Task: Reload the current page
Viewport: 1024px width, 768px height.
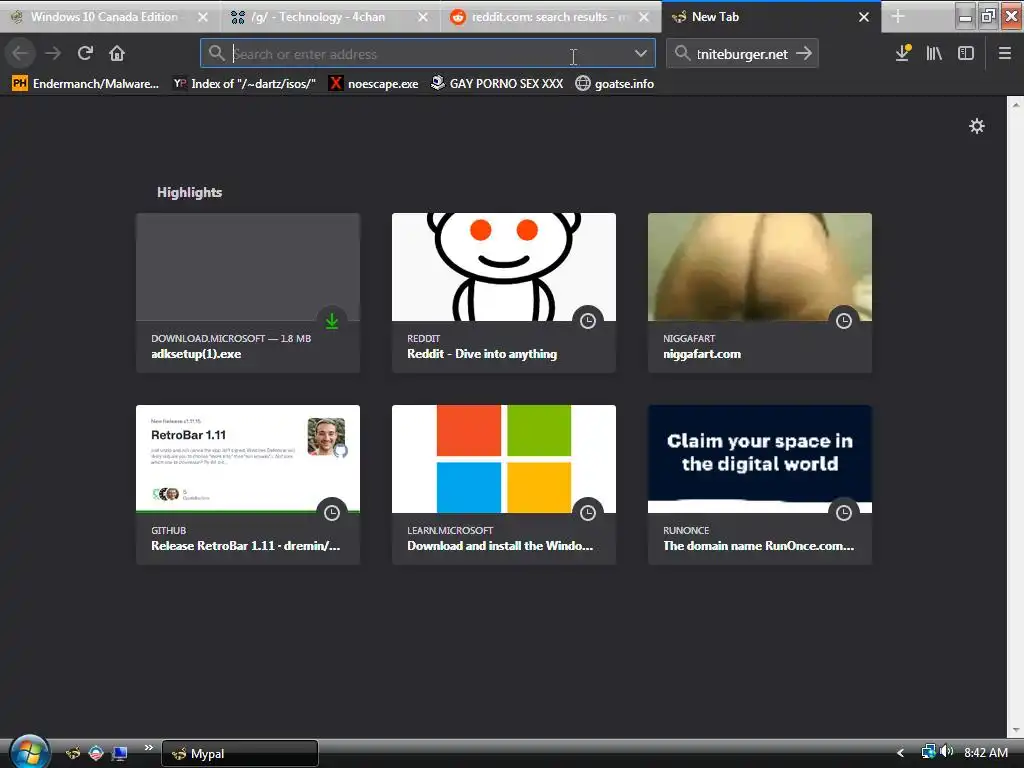Action: coord(85,53)
